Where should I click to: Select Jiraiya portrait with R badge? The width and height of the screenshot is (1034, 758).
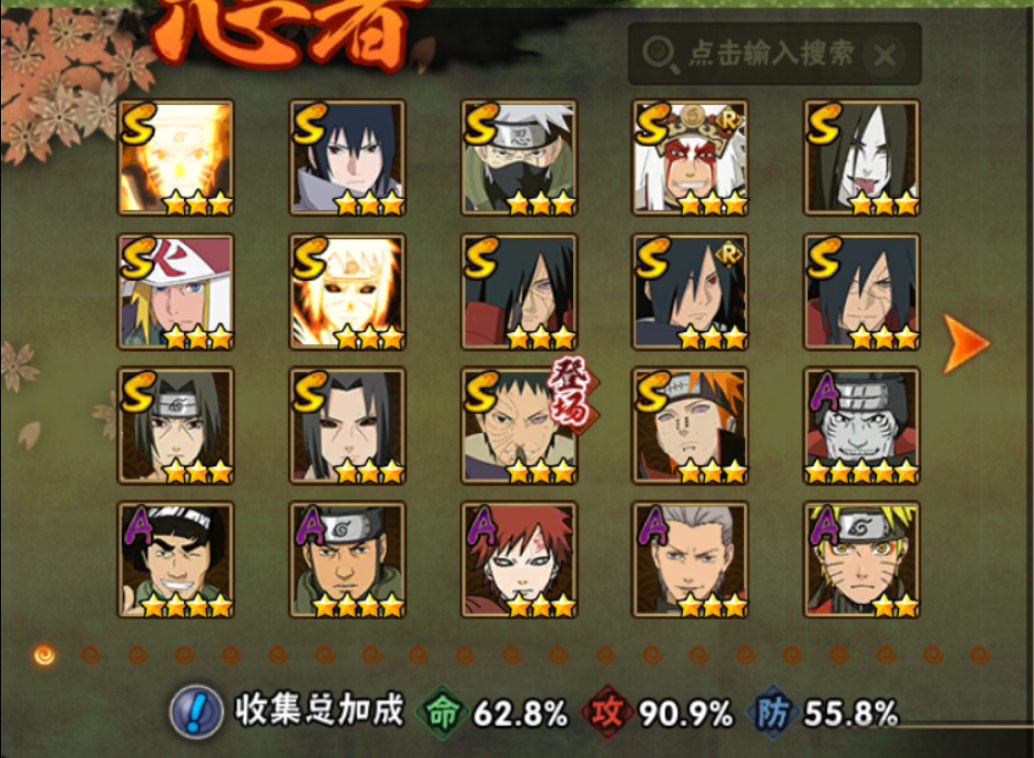(x=690, y=158)
